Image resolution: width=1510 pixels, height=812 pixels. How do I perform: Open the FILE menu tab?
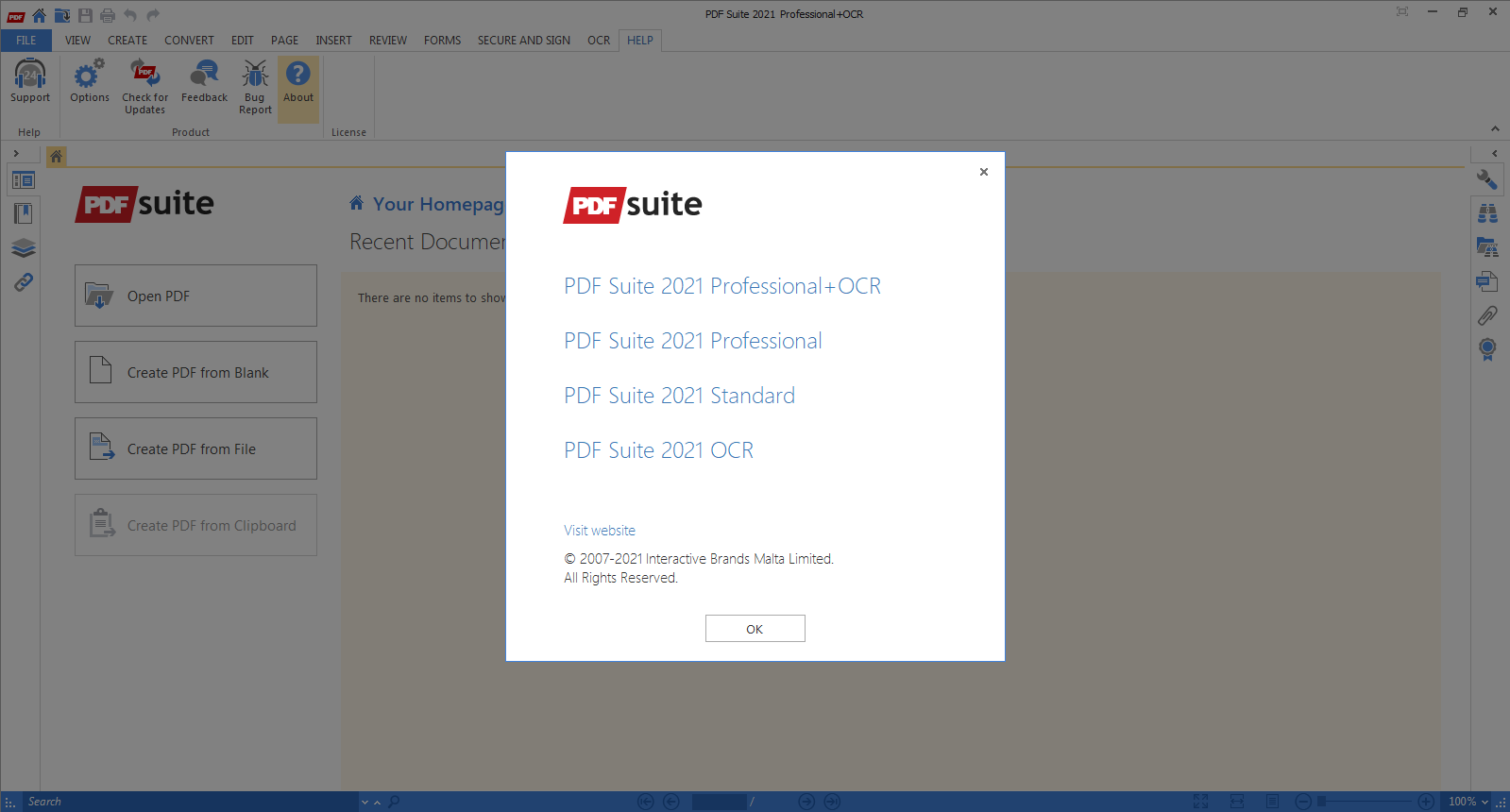pyautogui.click(x=26, y=41)
